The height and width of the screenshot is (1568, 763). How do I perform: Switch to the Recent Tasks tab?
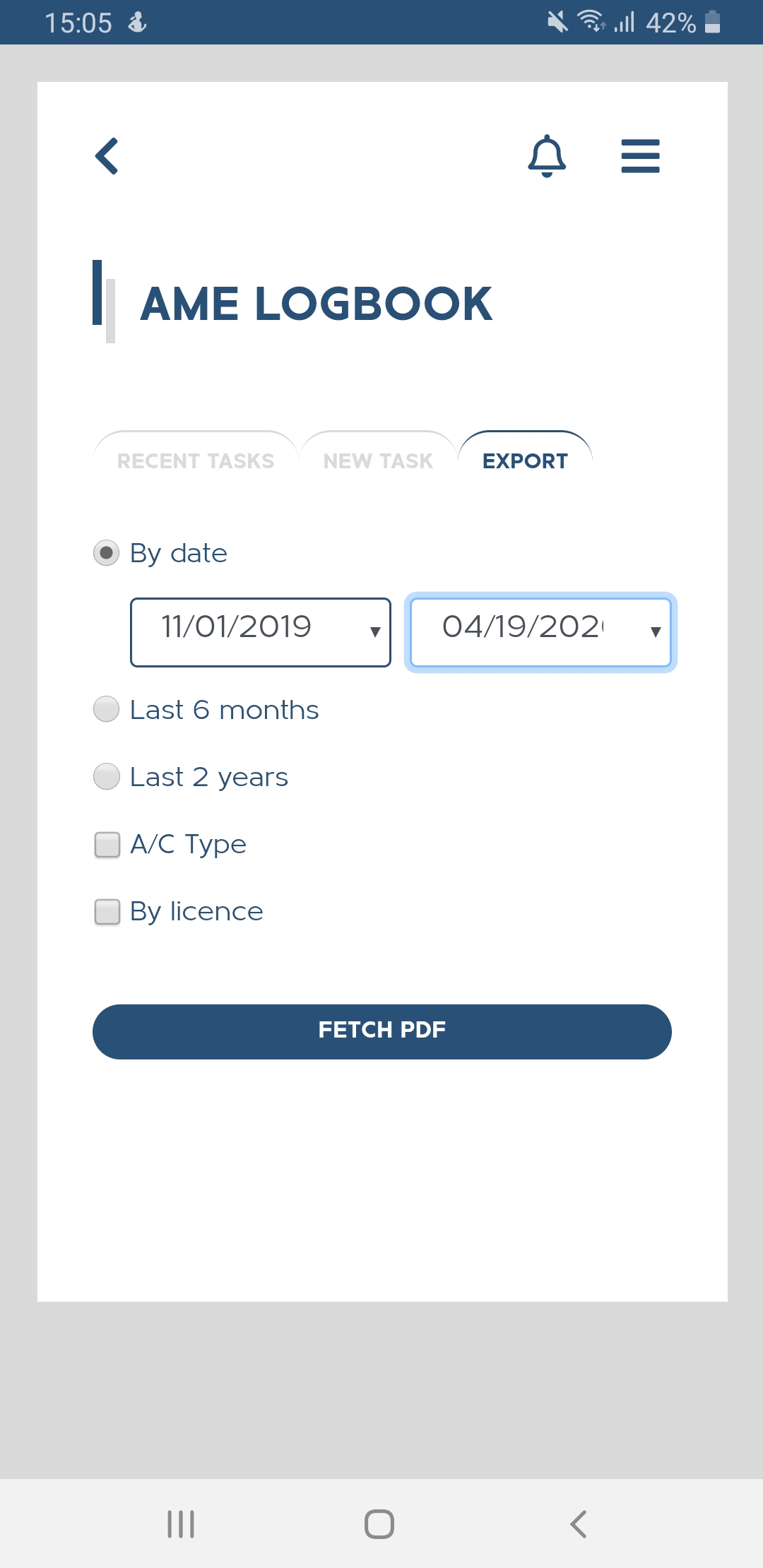click(195, 461)
